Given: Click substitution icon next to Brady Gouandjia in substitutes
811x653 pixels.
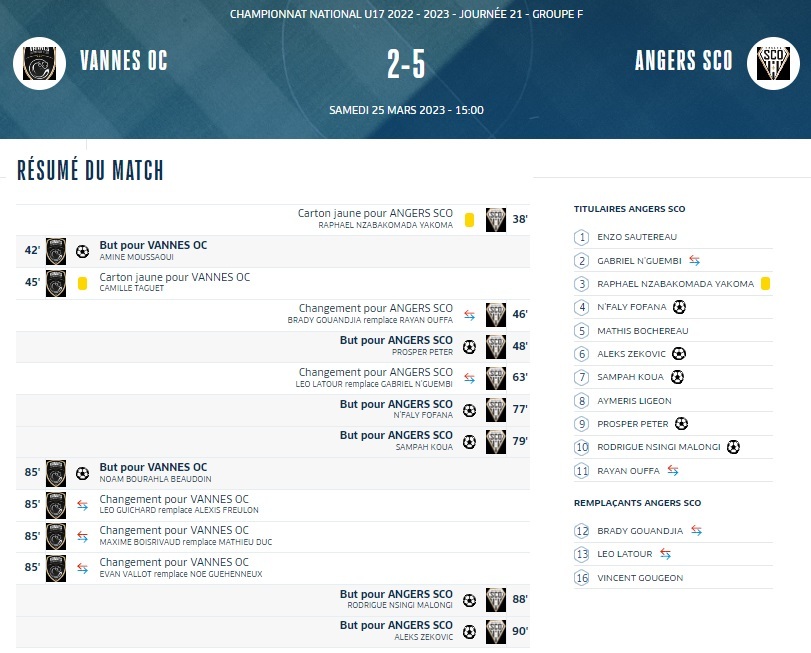Looking at the screenshot, I should click(696, 530).
